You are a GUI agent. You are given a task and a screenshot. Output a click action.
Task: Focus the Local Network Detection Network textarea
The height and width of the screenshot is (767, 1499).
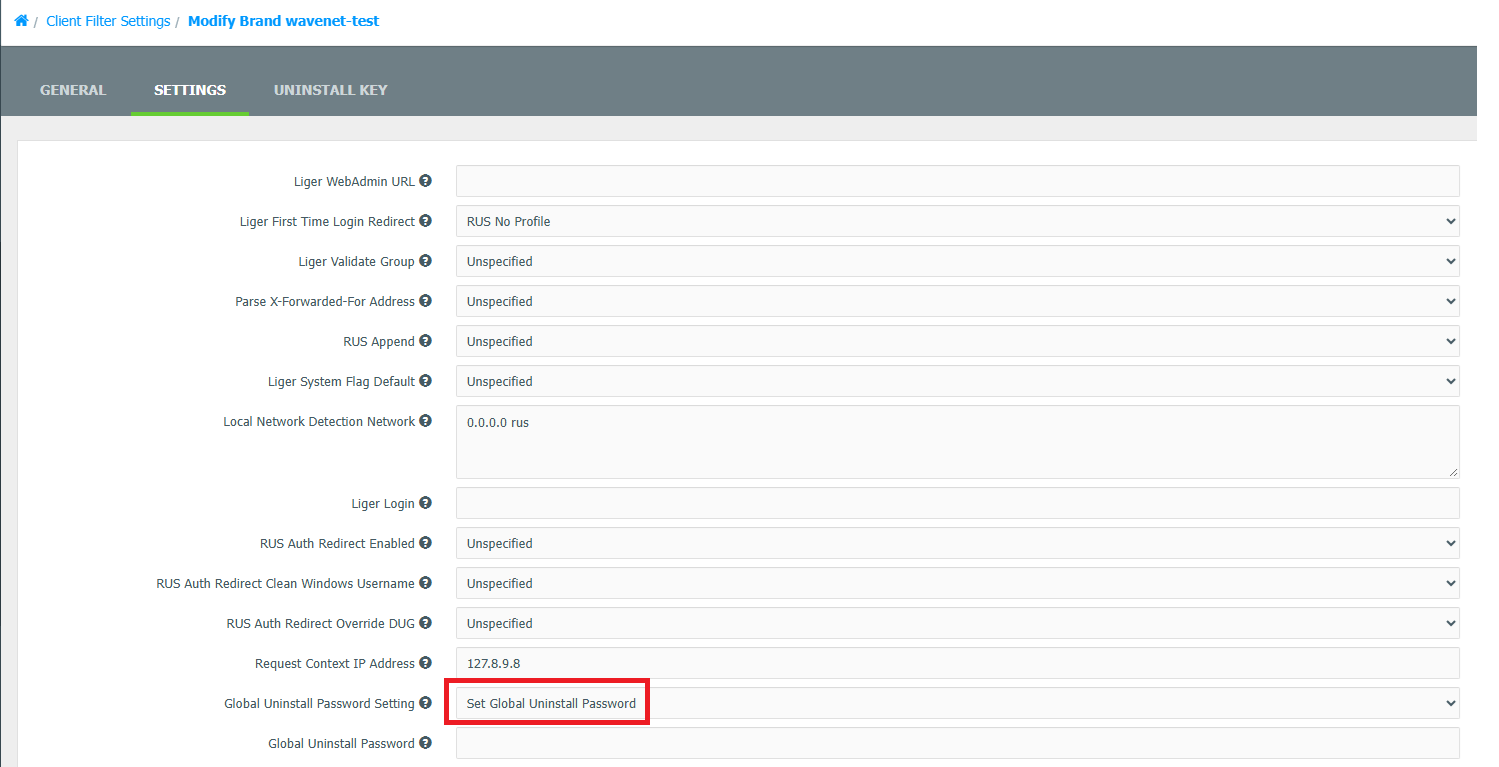(957, 442)
